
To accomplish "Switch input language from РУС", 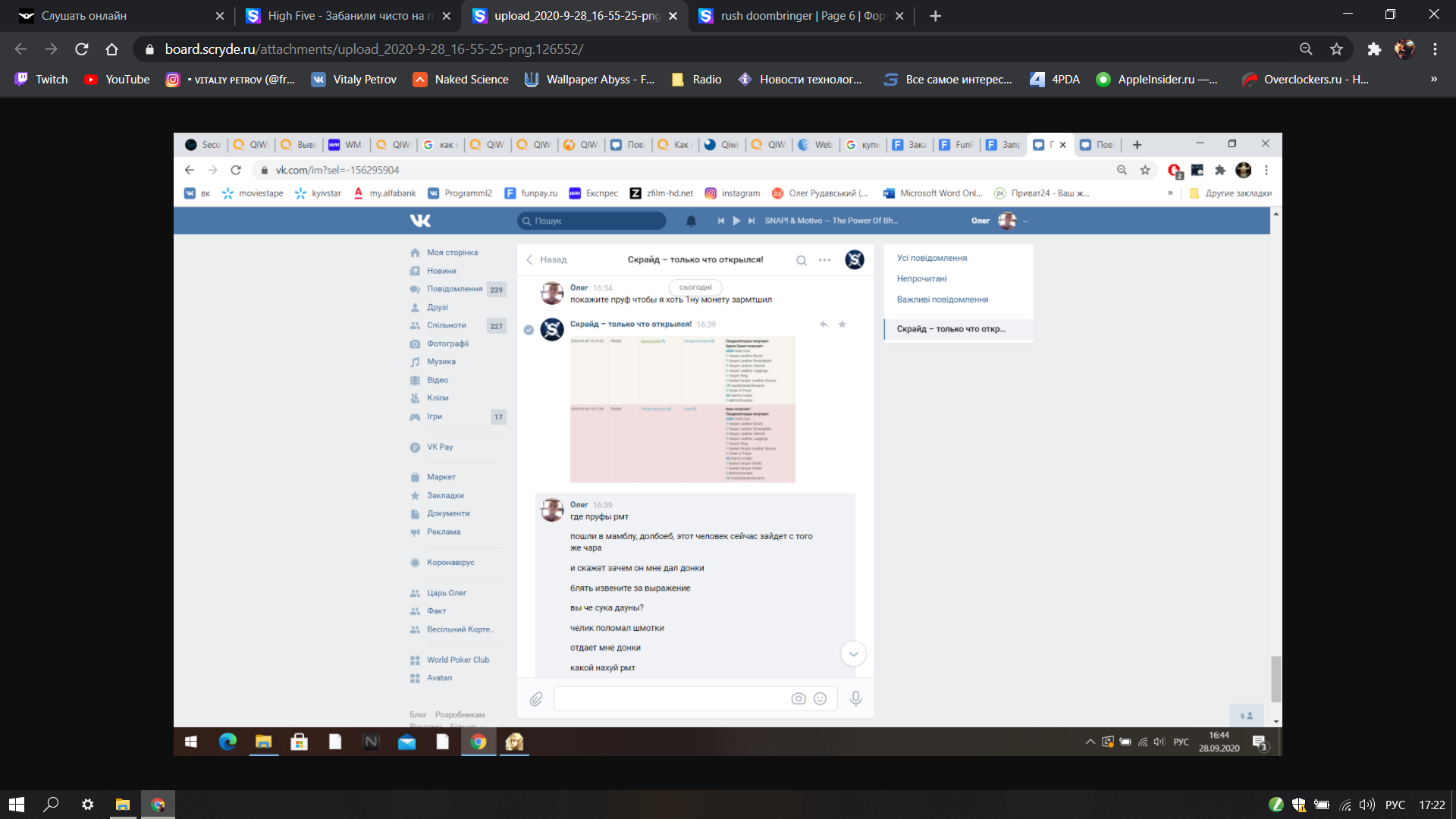I will point(1395,805).
